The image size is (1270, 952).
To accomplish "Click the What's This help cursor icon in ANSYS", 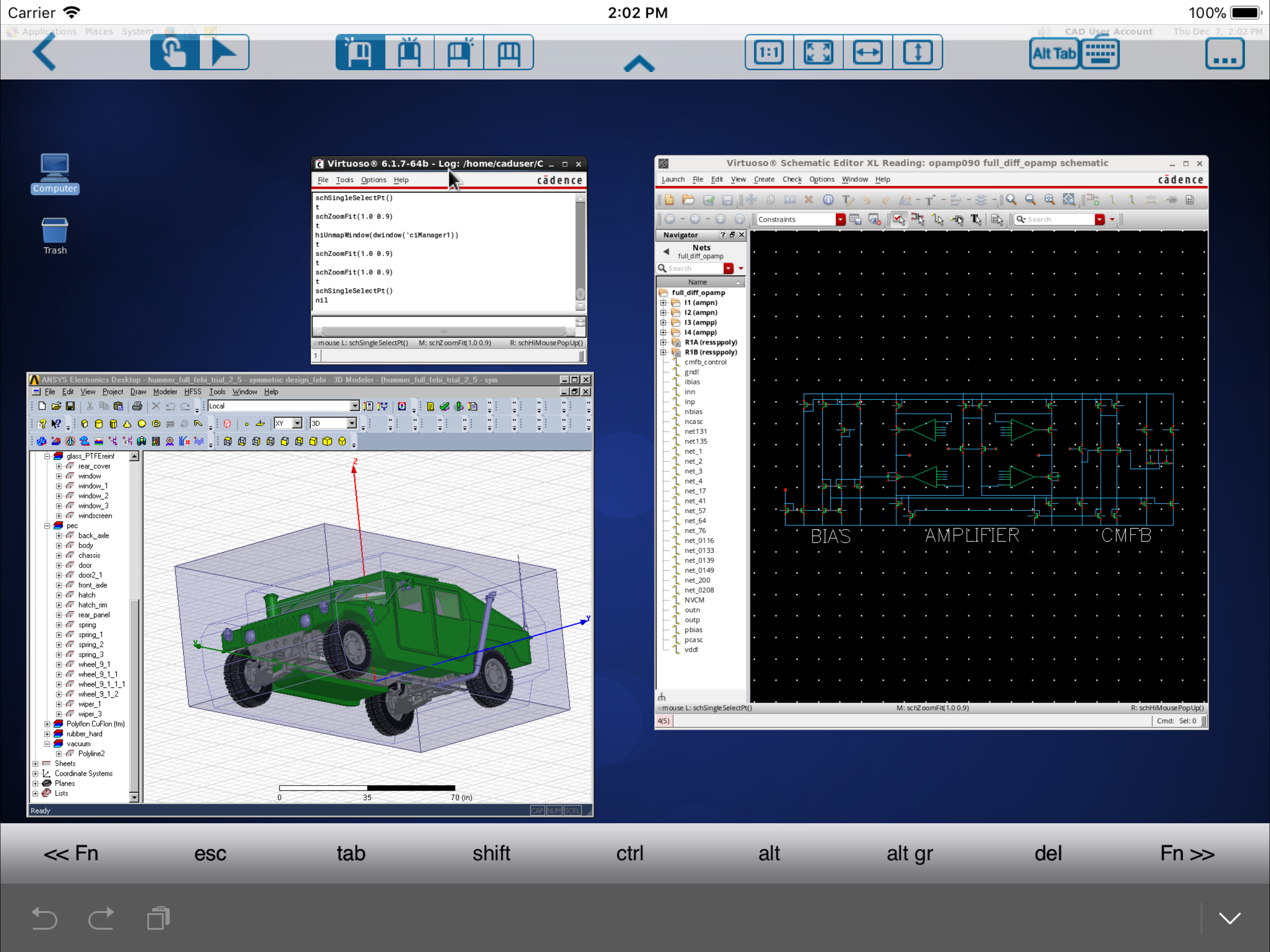I will 56,424.
